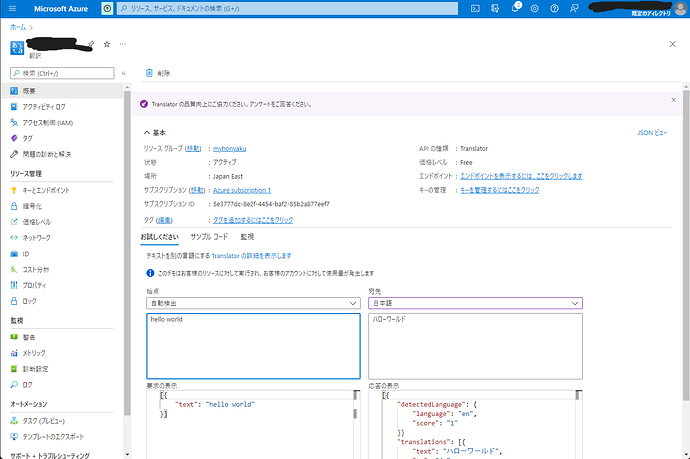690x459 pixels.
Task: Focus the top resource search bar
Action: click(x=287, y=8)
